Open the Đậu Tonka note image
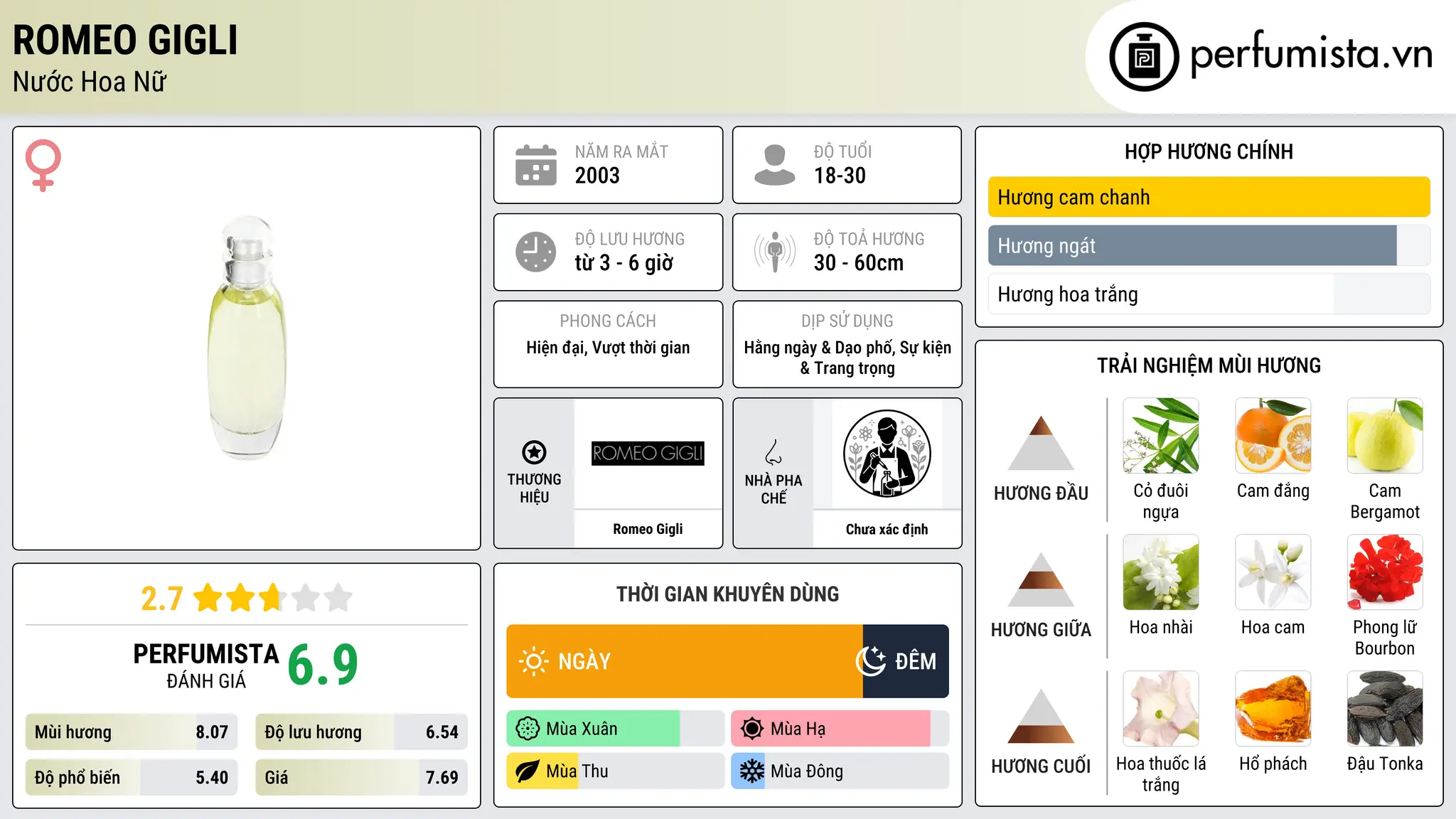 1385,709
